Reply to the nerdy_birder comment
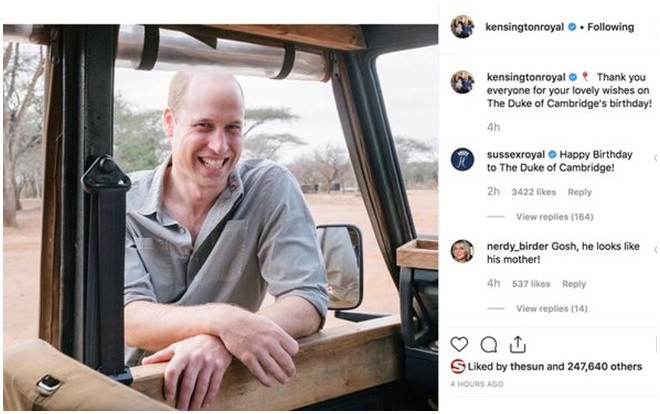Viewport: 660px width, 414px height. pos(574,284)
